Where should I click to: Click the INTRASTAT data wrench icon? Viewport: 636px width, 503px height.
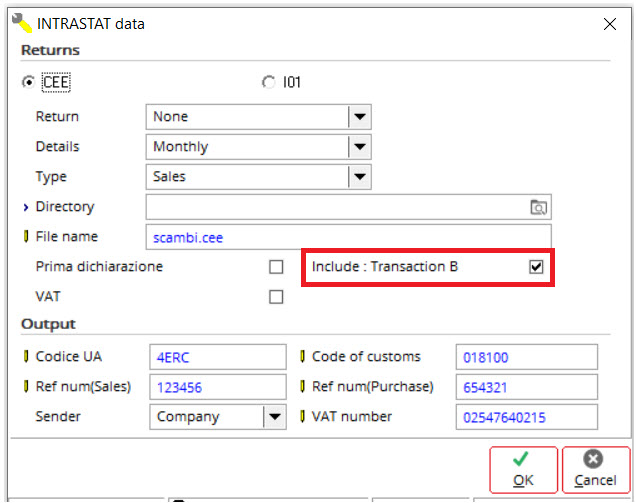[x=21, y=23]
